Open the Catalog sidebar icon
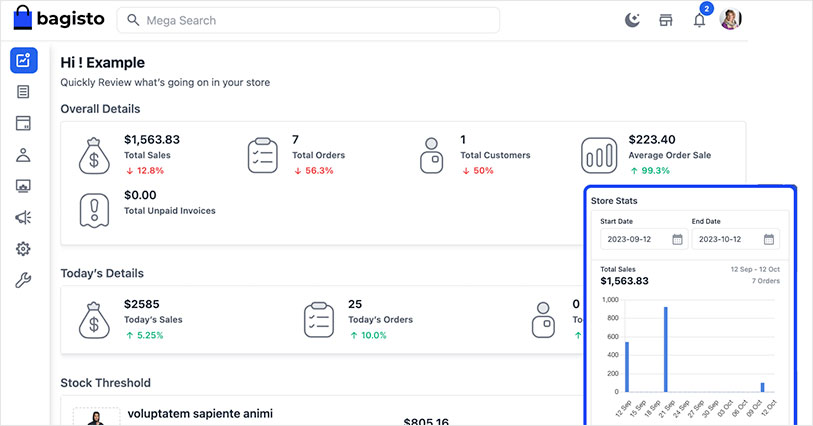This screenshot has width=813, height=426. tap(24, 123)
